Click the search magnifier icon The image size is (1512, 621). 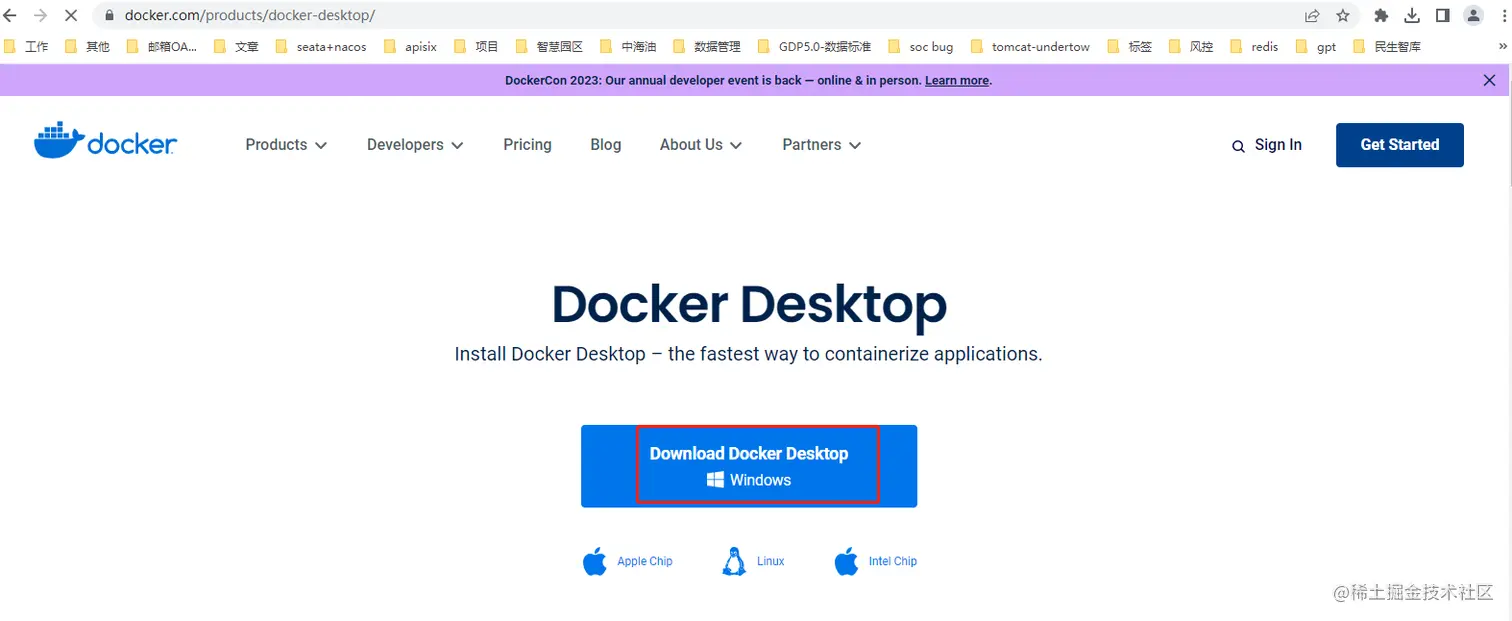[x=1238, y=146]
